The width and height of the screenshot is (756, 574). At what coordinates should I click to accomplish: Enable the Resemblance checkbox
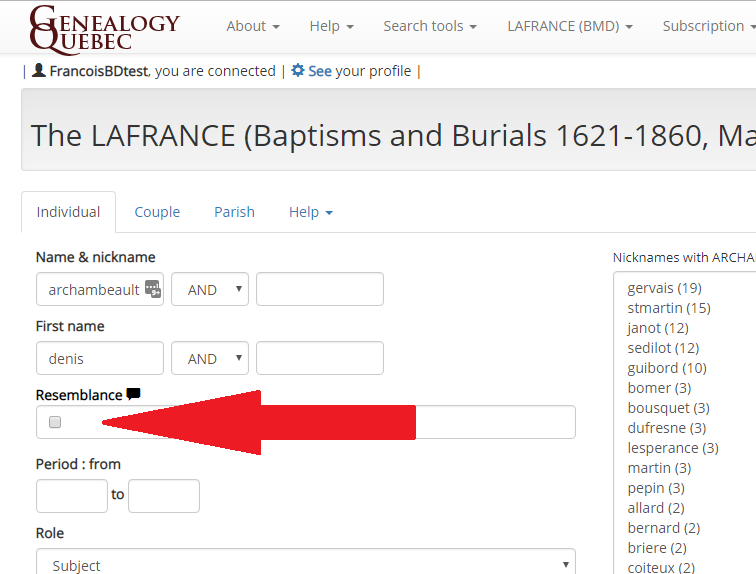pyautogui.click(x=55, y=422)
